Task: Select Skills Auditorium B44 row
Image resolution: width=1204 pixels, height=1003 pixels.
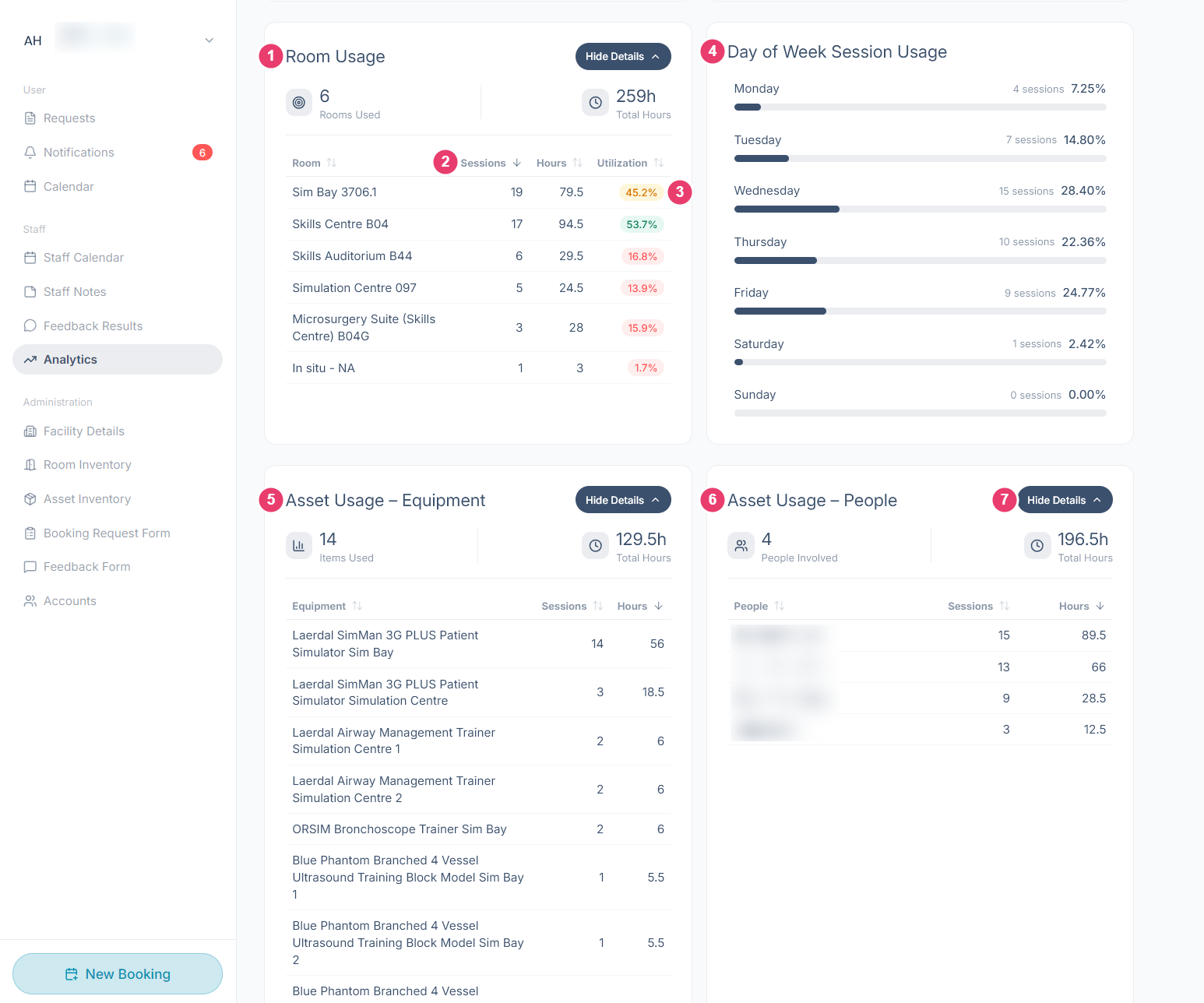Action: (x=478, y=256)
